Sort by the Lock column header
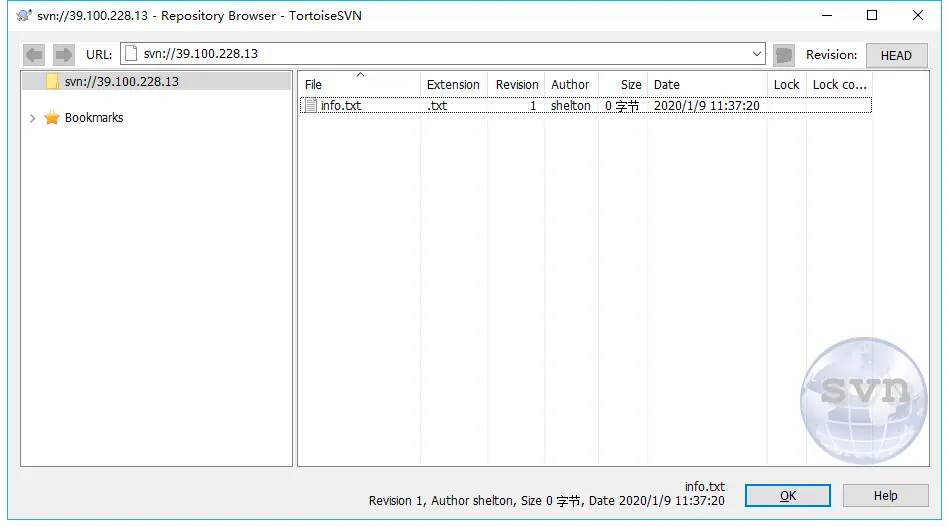This screenshot has width=949, height=527. click(x=786, y=85)
